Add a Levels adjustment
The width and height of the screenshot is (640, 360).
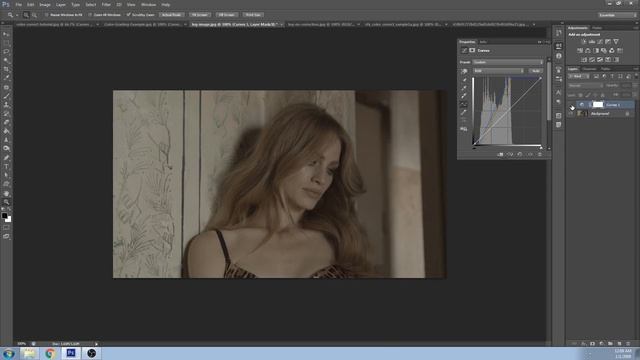(x=592, y=42)
